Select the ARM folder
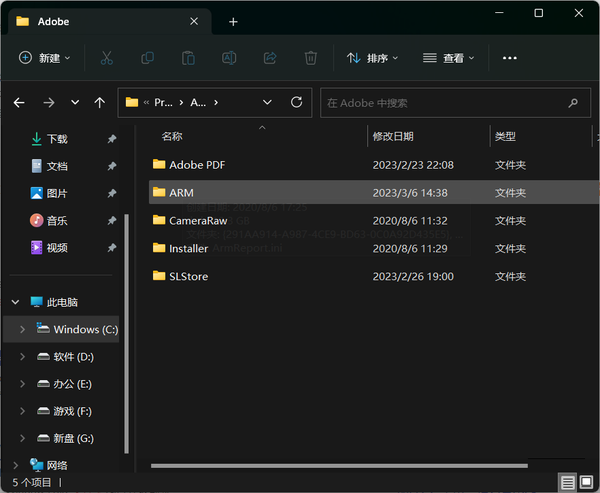Screen dimensions: 600x493 pos(373,193)
